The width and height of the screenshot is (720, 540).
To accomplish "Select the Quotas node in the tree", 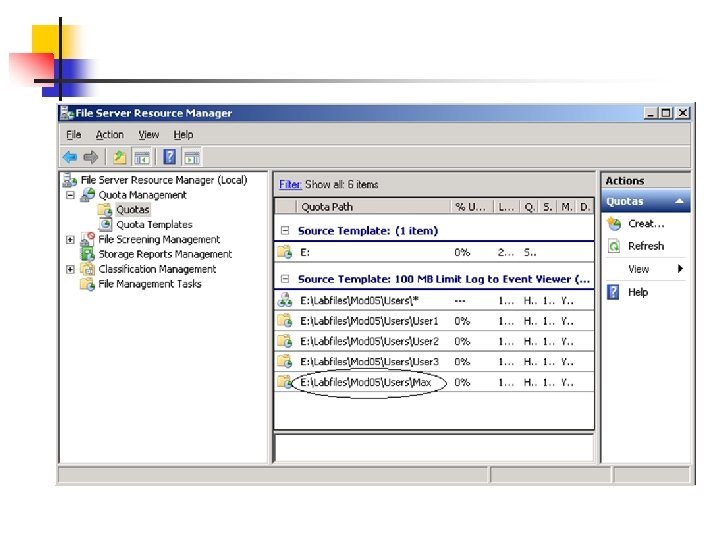I will (x=133, y=210).
